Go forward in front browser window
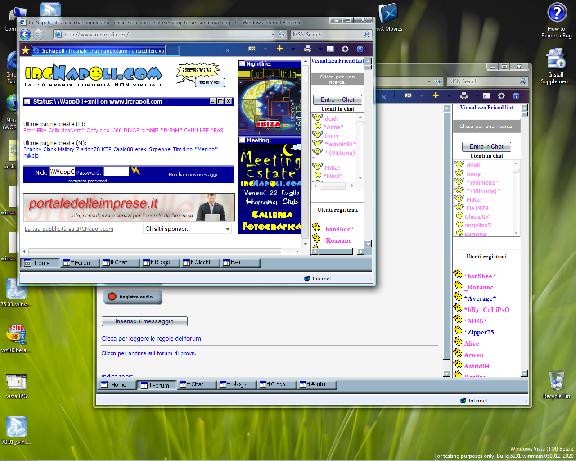This screenshot has width=576, height=461. pyautogui.click(x=37, y=35)
